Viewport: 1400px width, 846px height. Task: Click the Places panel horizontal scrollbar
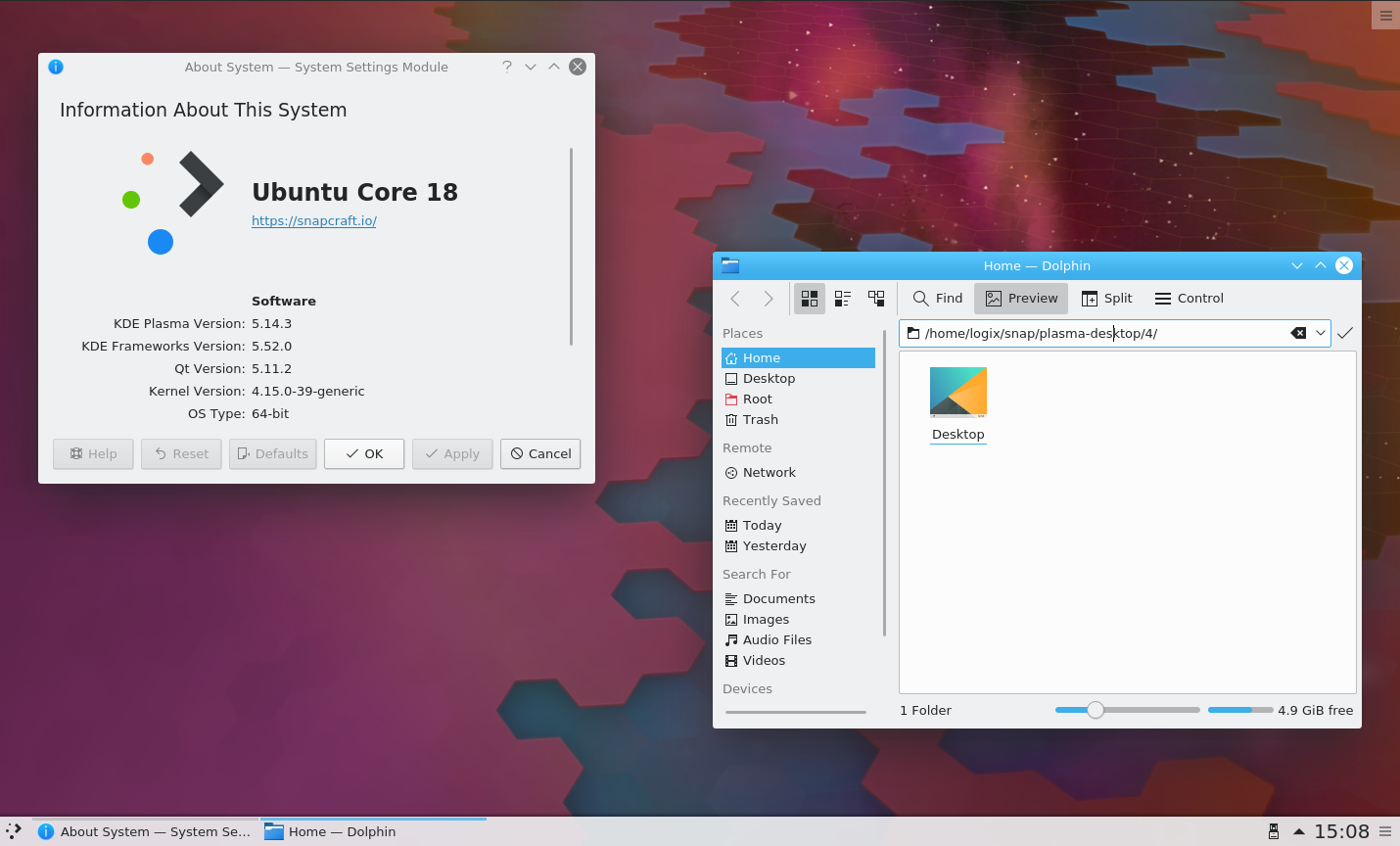point(796,712)
